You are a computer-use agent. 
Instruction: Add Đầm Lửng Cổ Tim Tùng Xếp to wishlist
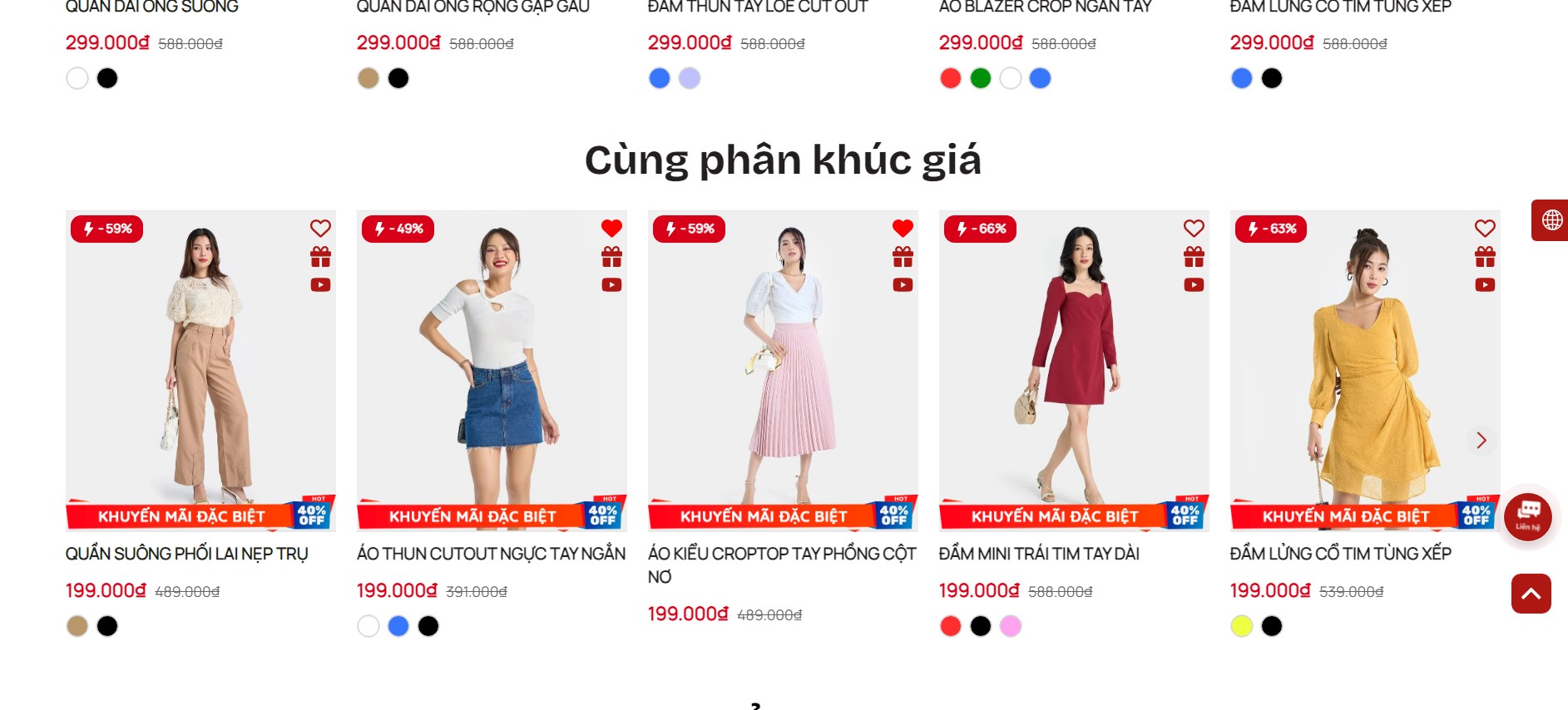point(1485,228)
